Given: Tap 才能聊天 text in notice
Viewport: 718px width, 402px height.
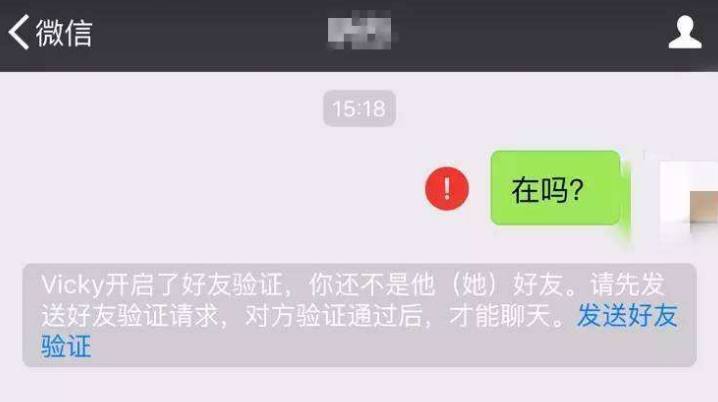Looking at the screenshot, I should click(500, 315).
